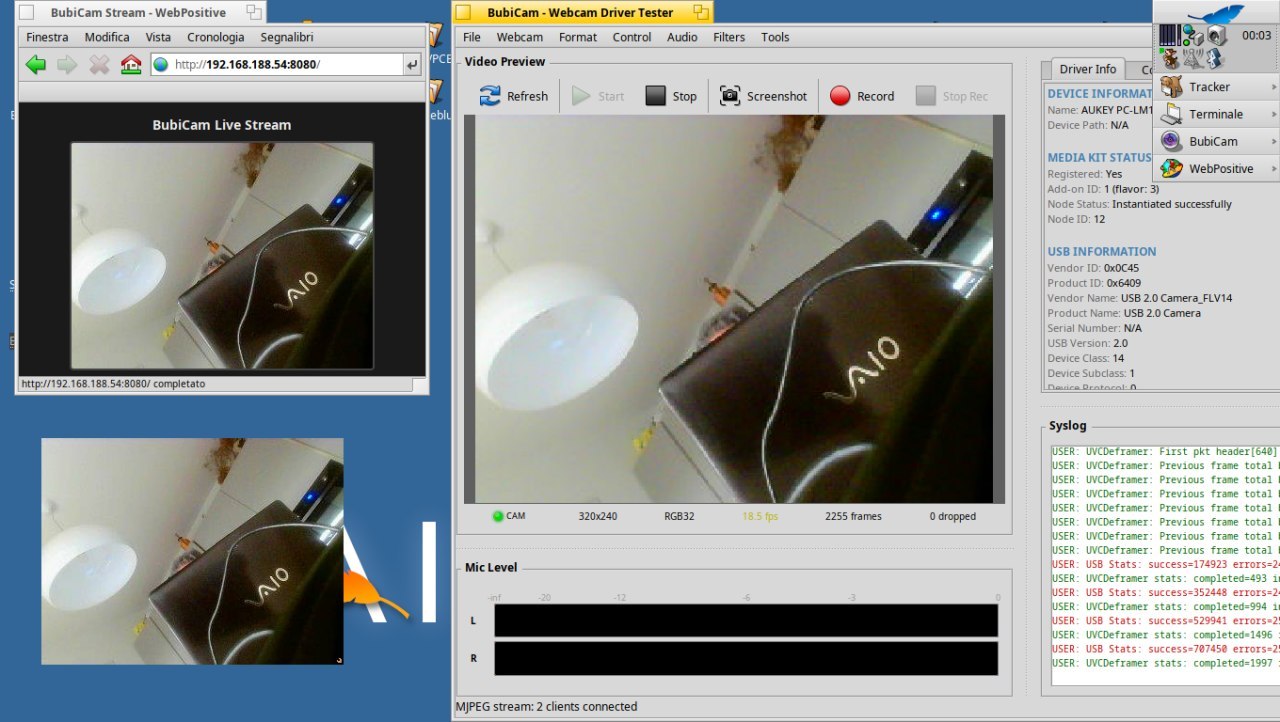Open the Modifica menu in WebPositive
This screenshot has width=1280, height=722.
pyautogui.click(x=107, y=37)
